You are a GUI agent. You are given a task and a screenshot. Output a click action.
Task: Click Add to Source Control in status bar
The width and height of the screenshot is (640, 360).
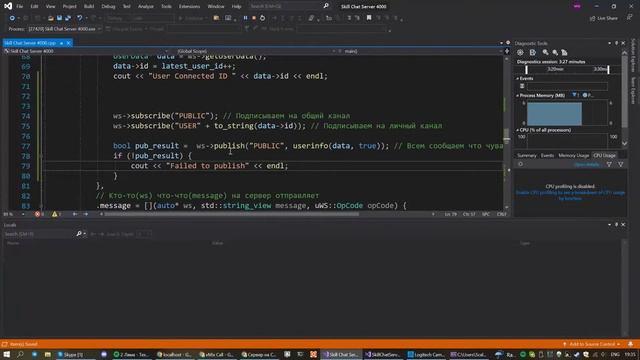591,344
